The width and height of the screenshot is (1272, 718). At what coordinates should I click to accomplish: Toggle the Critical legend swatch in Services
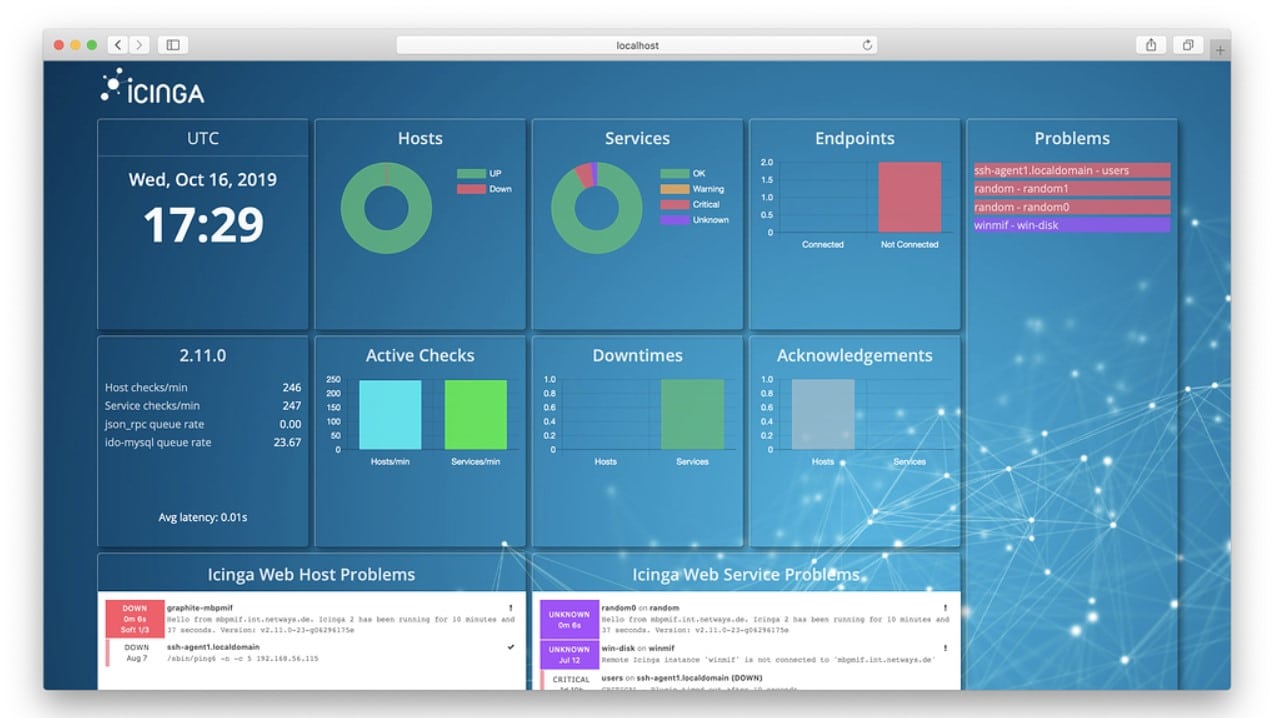click(675, 204)
